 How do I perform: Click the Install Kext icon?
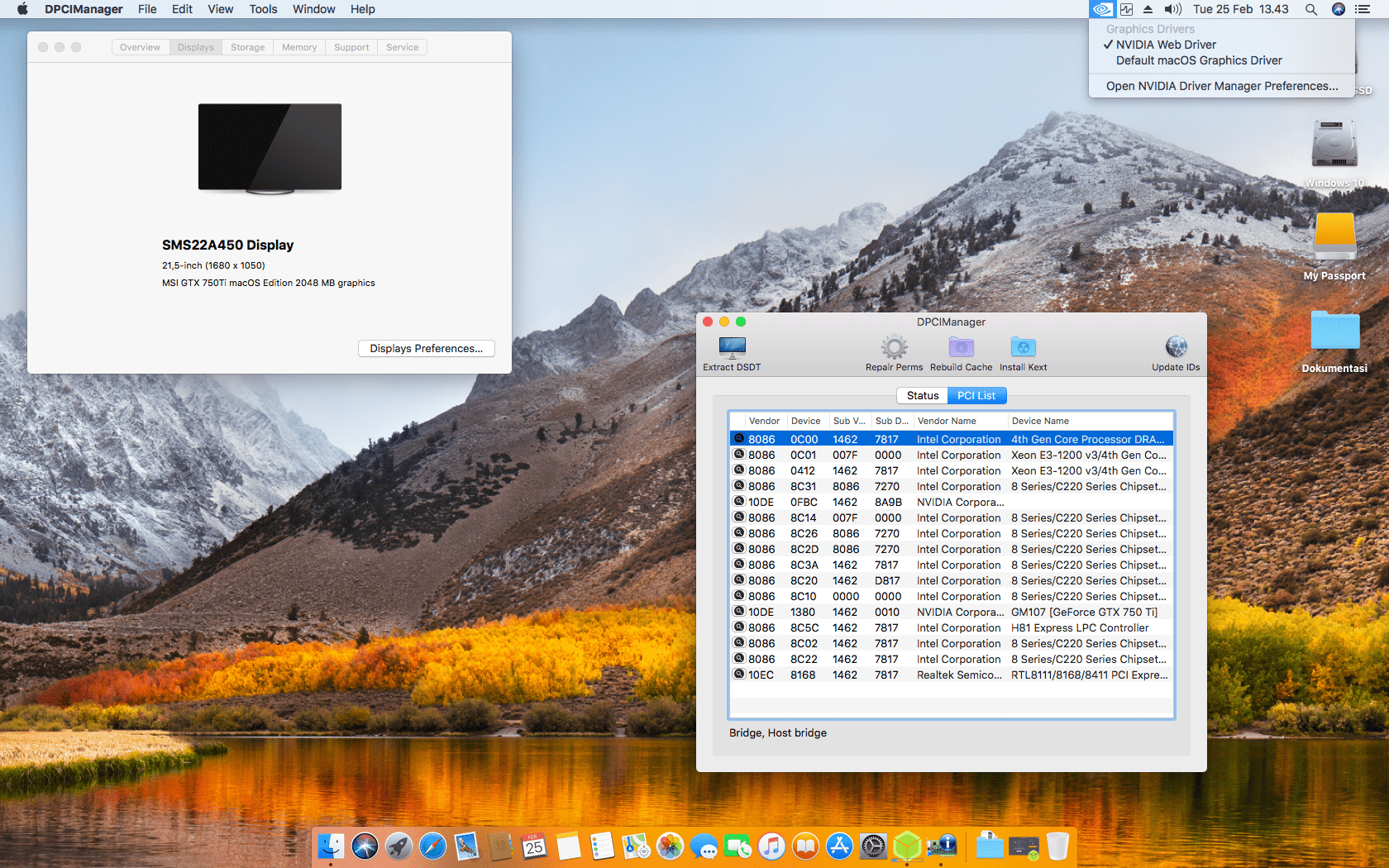1023,347
